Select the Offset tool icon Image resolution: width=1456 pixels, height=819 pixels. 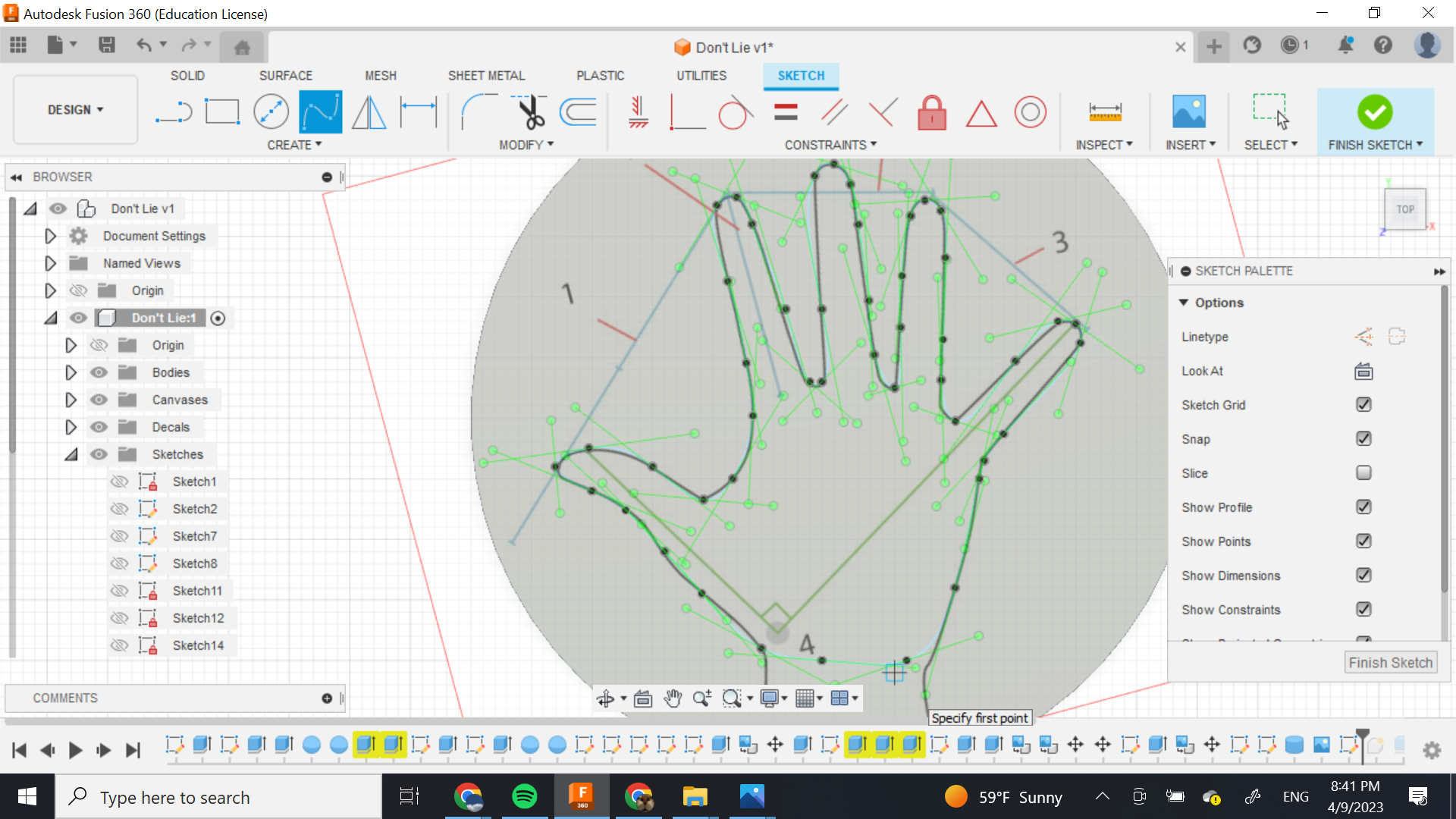coord(579,112)
